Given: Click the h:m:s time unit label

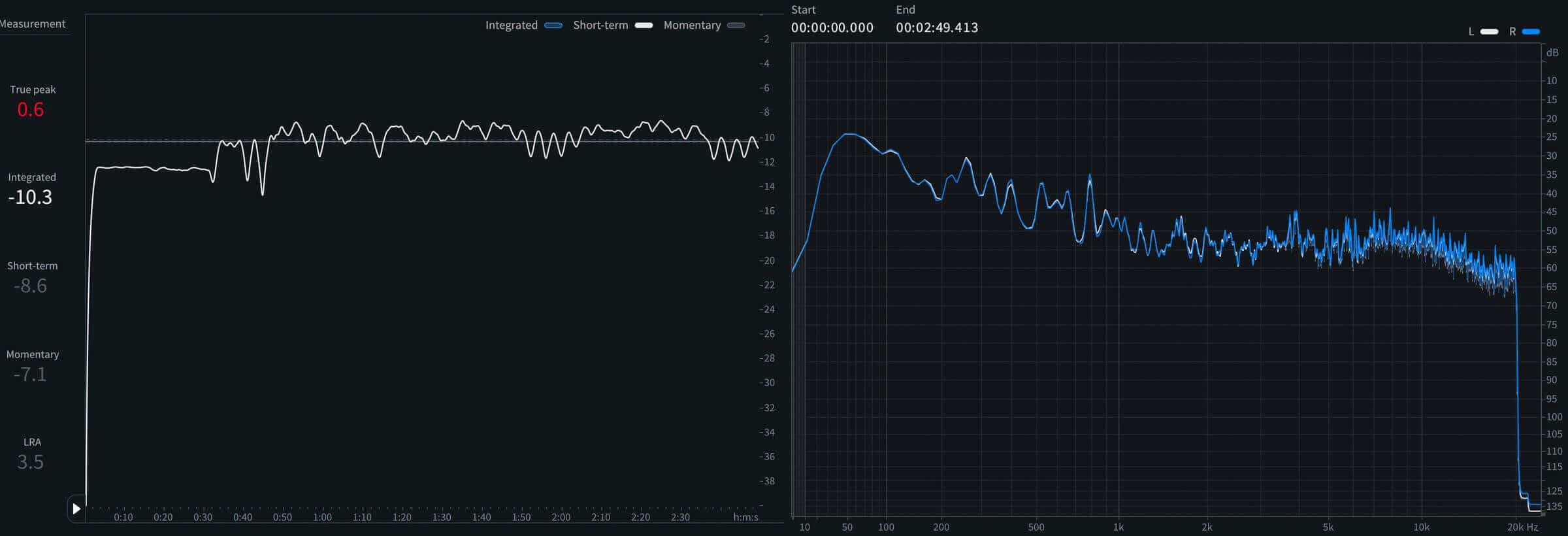Looking at the screenshot, I should 746,517.
